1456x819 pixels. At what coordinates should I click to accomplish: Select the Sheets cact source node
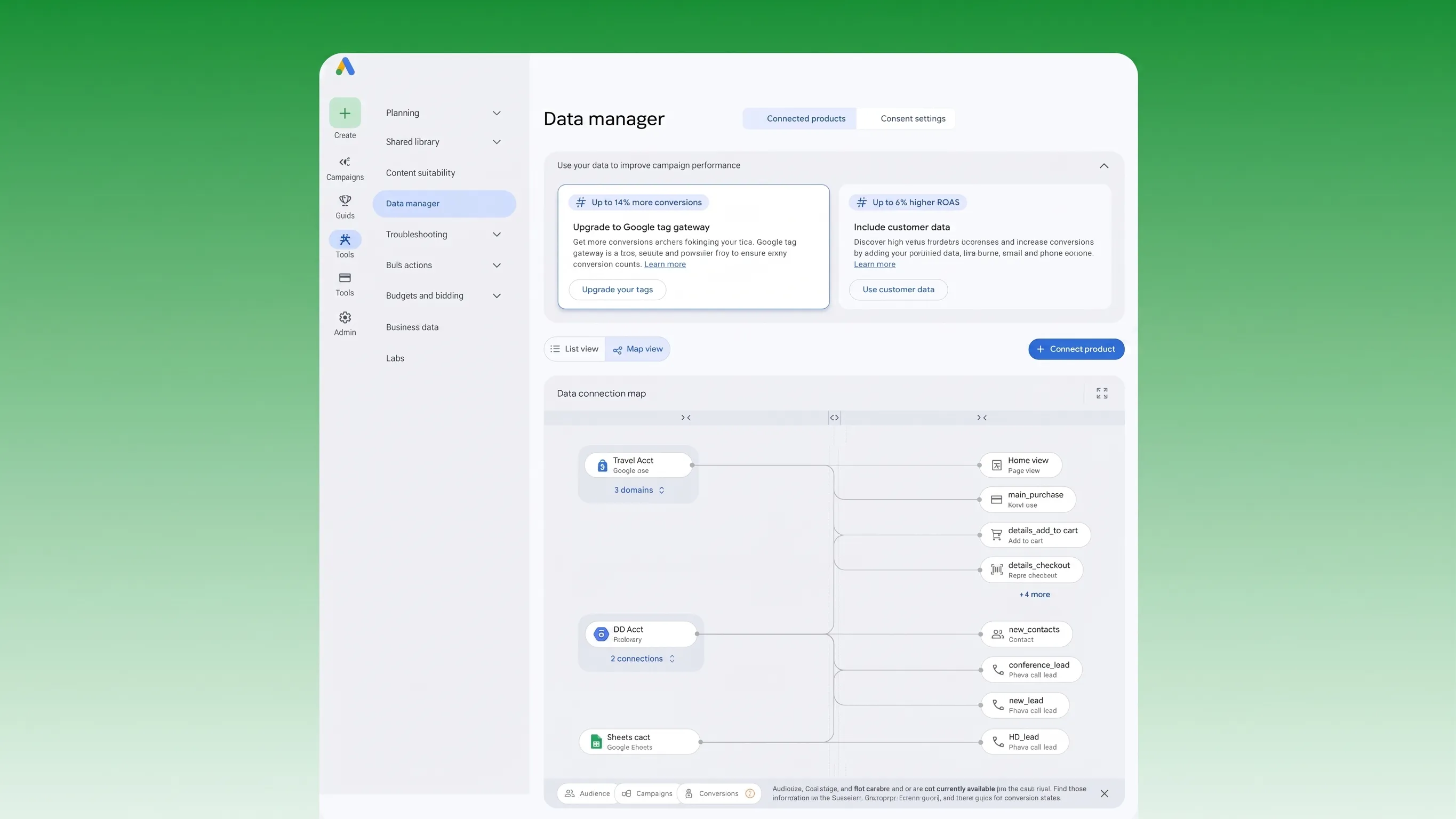tap(639, 742)
